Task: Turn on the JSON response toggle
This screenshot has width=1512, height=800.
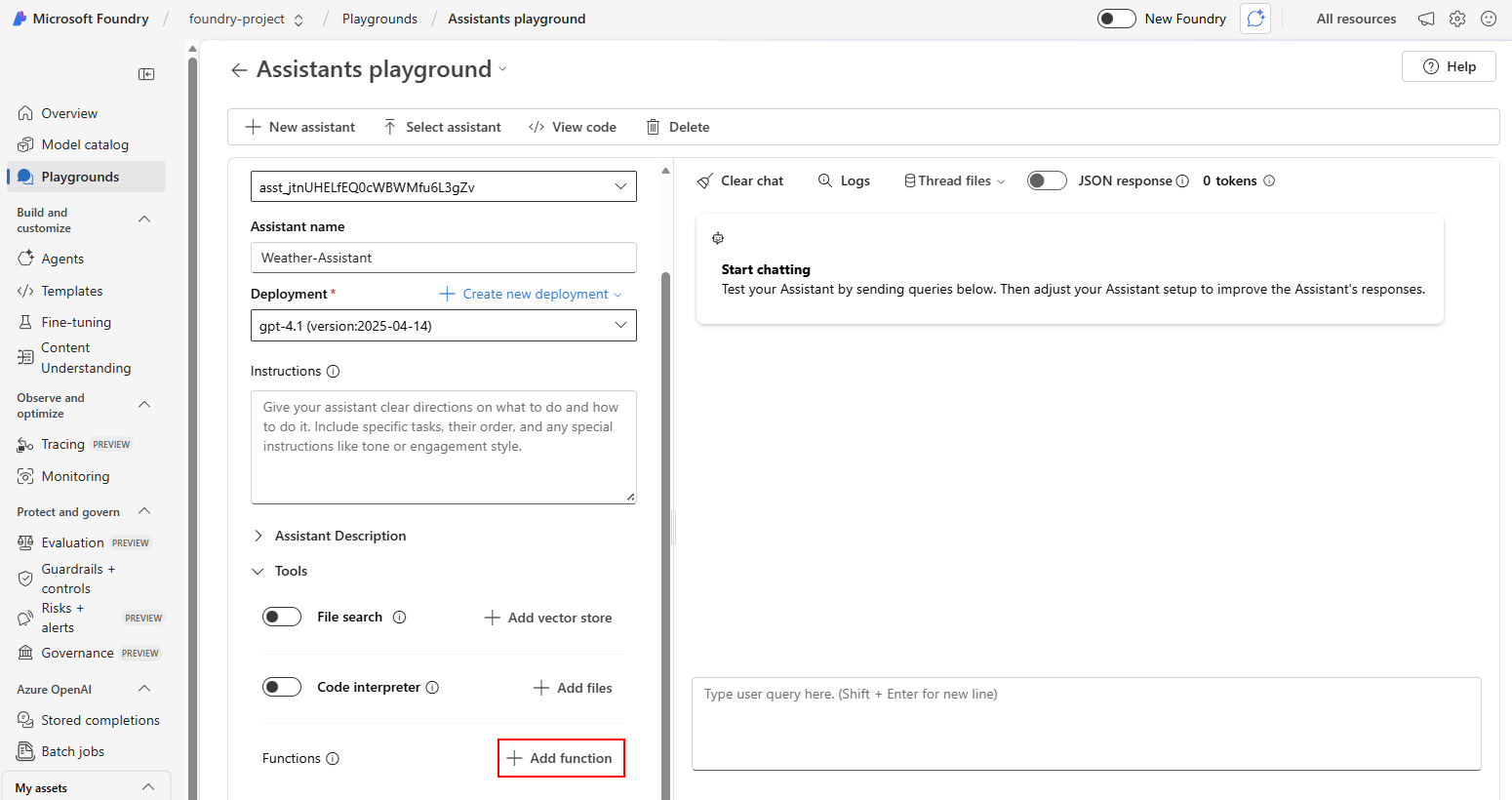Action: 1047,180
